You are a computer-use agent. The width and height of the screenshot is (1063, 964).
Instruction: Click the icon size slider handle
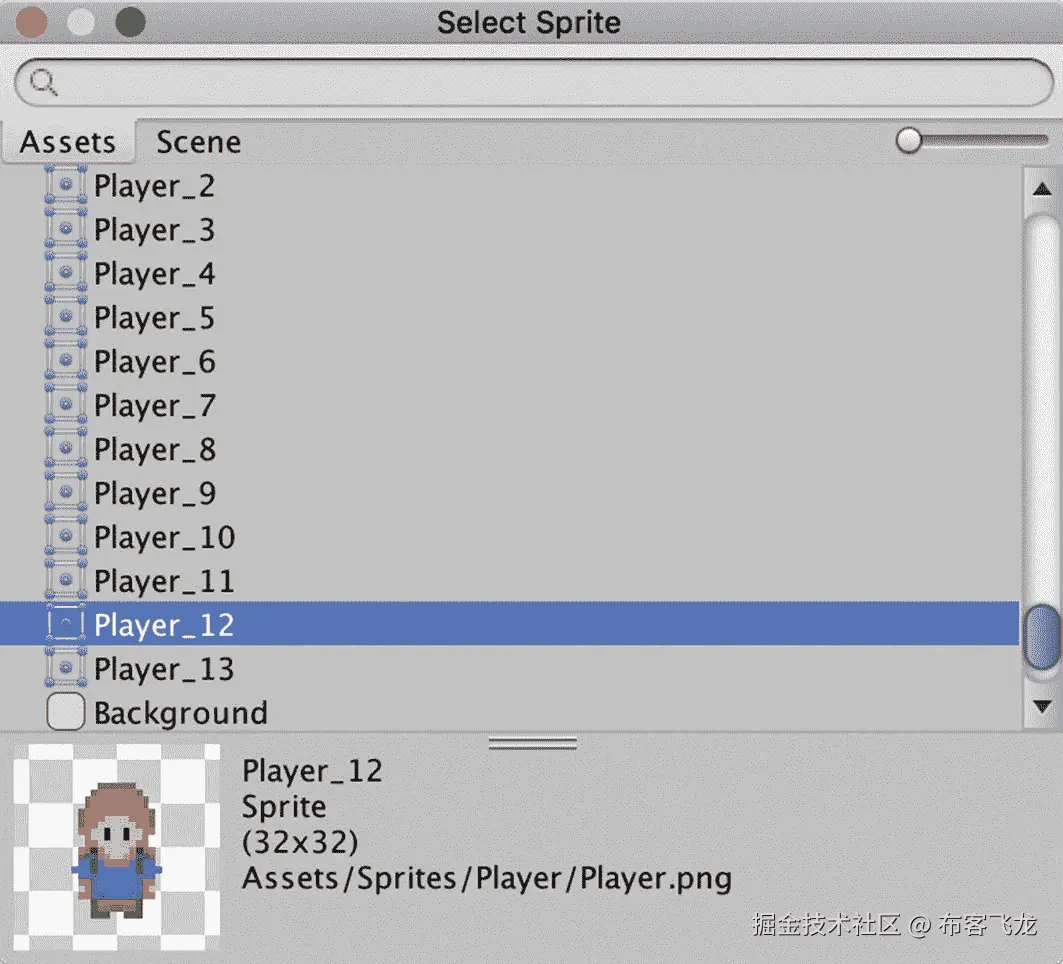click(x=908, y=141)
